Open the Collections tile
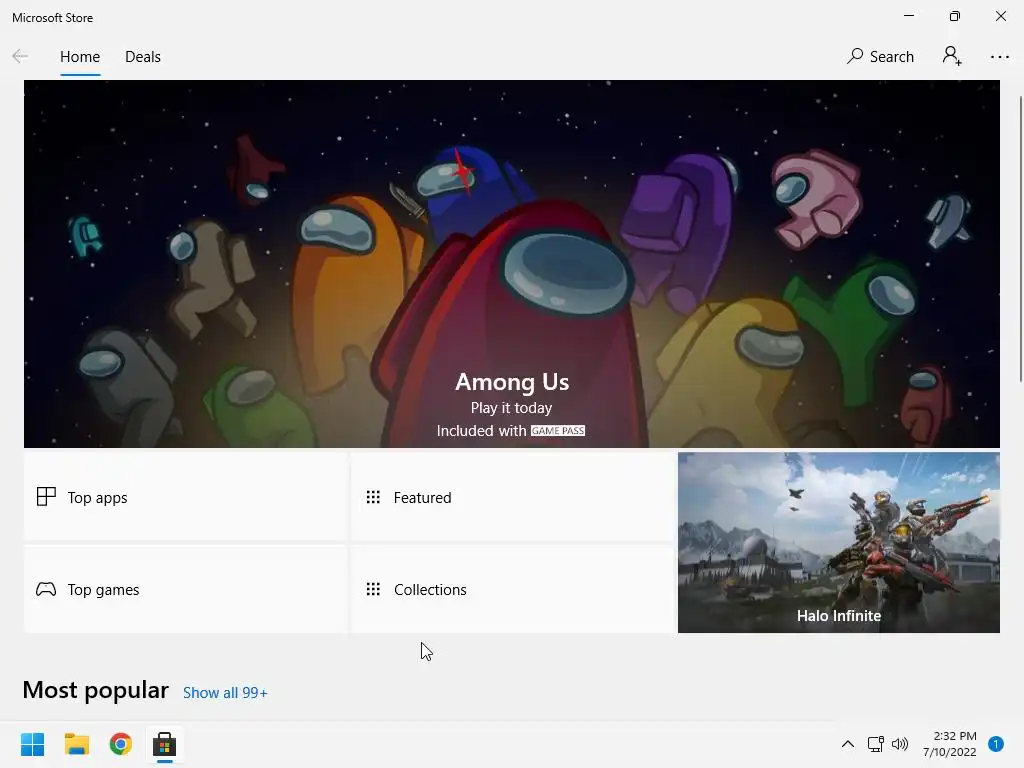Image resolution: width=1024 pixels, height=768 pixels. pos(513,589)
